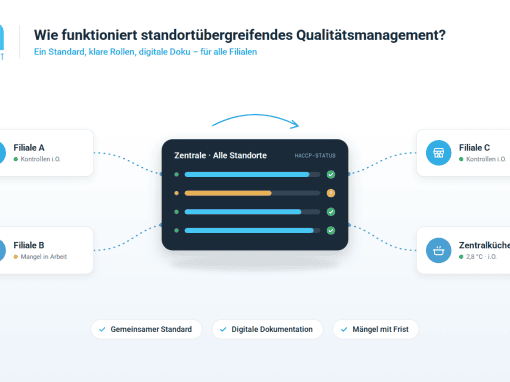Click the first blue progress bar in Zentrale panel
The width and height of the screenshot is (510, 382).
click(x=247, y=174)
